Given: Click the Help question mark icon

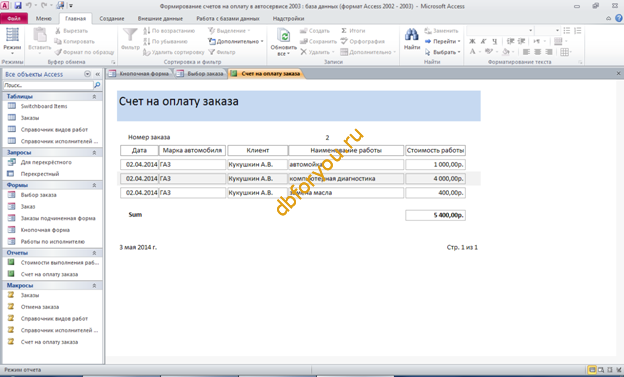Looking at the screenshot, I should click(619, 18).
